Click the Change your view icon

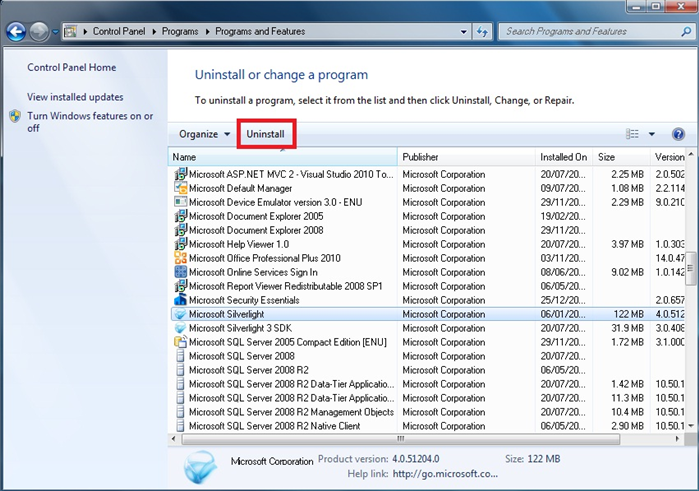pos(632,134)
